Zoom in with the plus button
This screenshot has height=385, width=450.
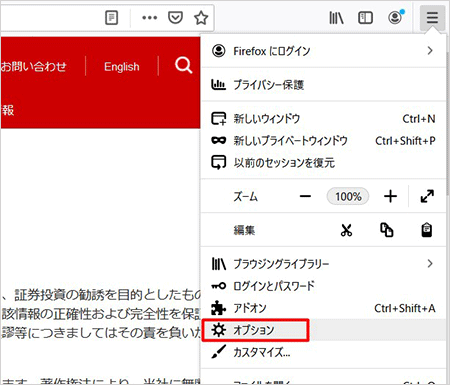tap(390, 196)
